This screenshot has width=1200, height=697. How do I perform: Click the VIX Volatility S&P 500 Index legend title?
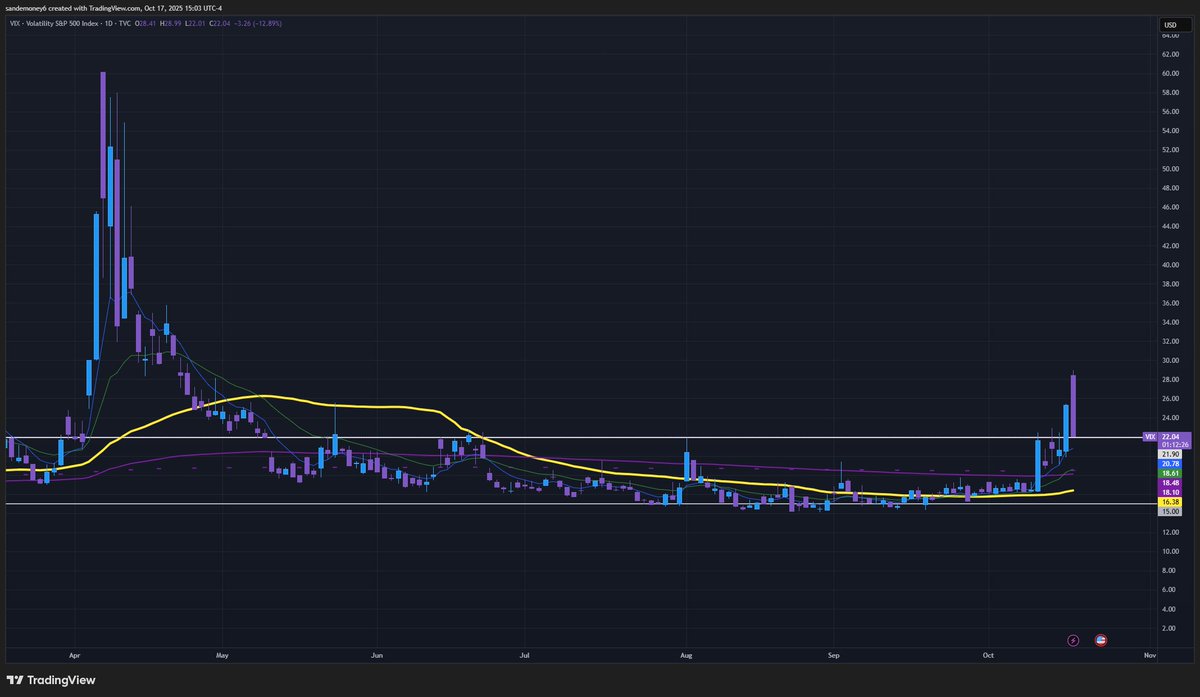pyautogui.click(x=55, y=22)
